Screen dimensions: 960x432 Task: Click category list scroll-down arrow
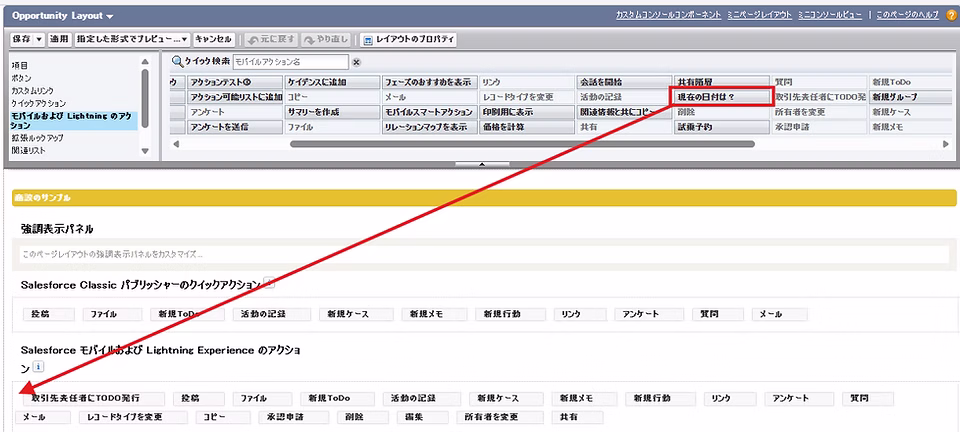(145, 151)
